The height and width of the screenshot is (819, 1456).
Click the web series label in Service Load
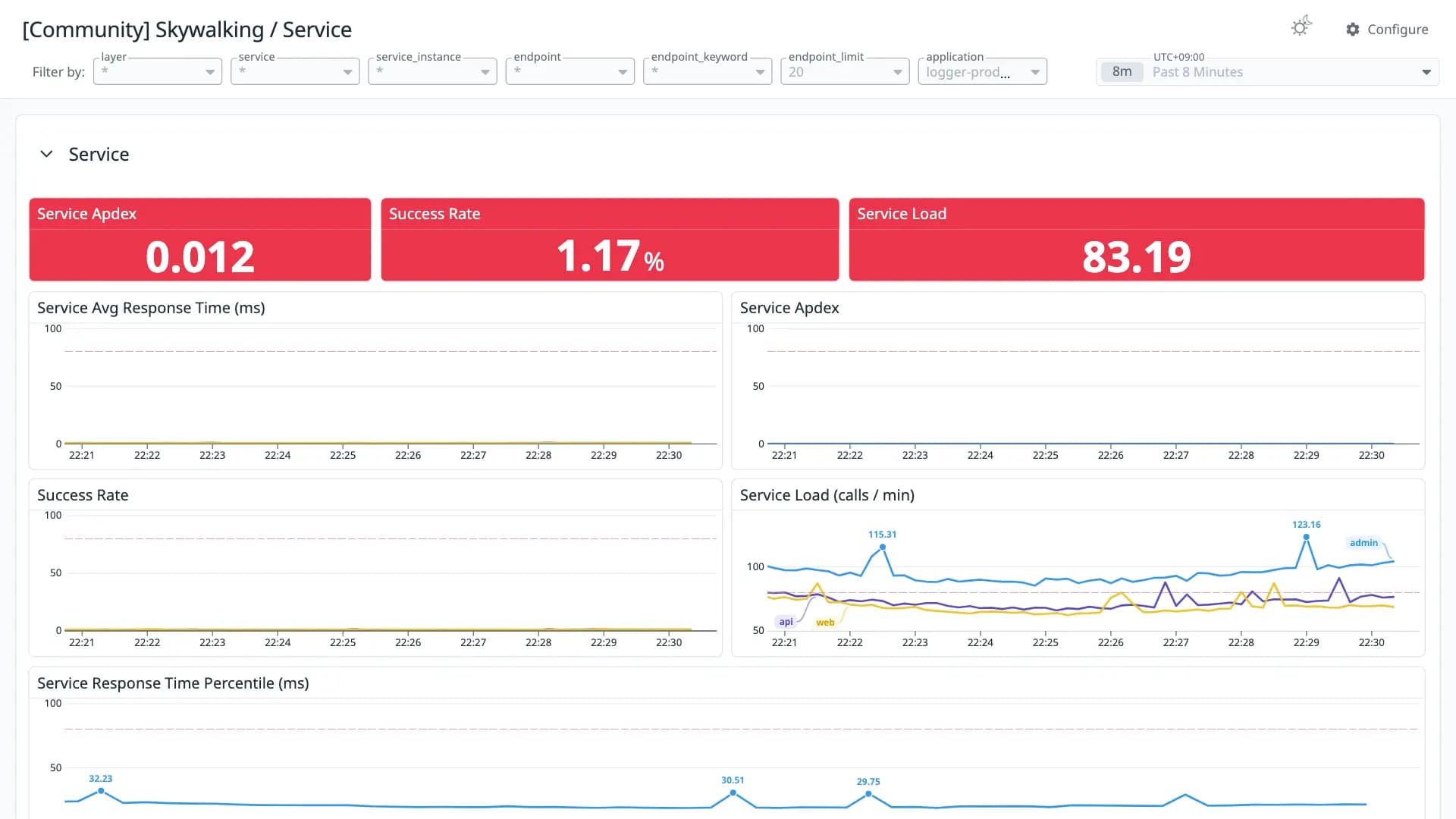click(x=825, y=623)
